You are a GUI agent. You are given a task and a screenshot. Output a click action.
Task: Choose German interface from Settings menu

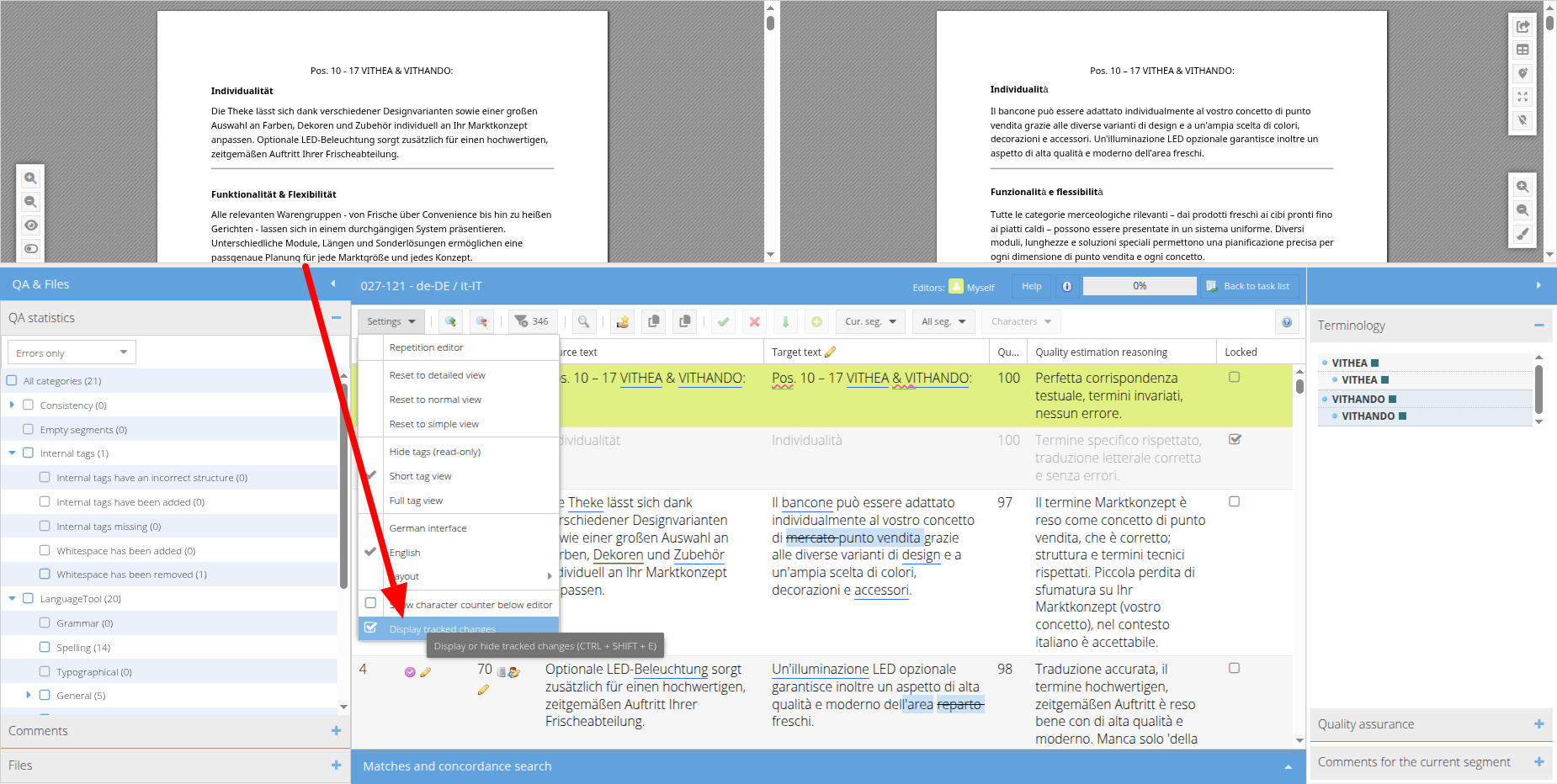point(428,528)
